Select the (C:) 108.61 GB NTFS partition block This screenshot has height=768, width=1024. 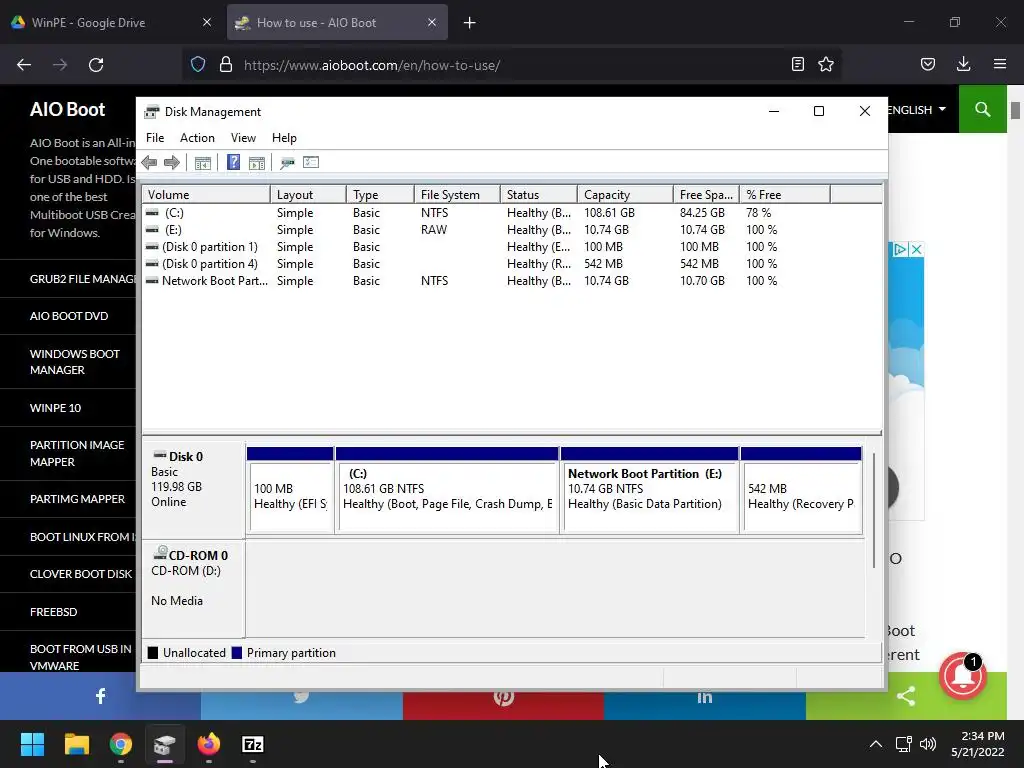(x=447, y=491)
